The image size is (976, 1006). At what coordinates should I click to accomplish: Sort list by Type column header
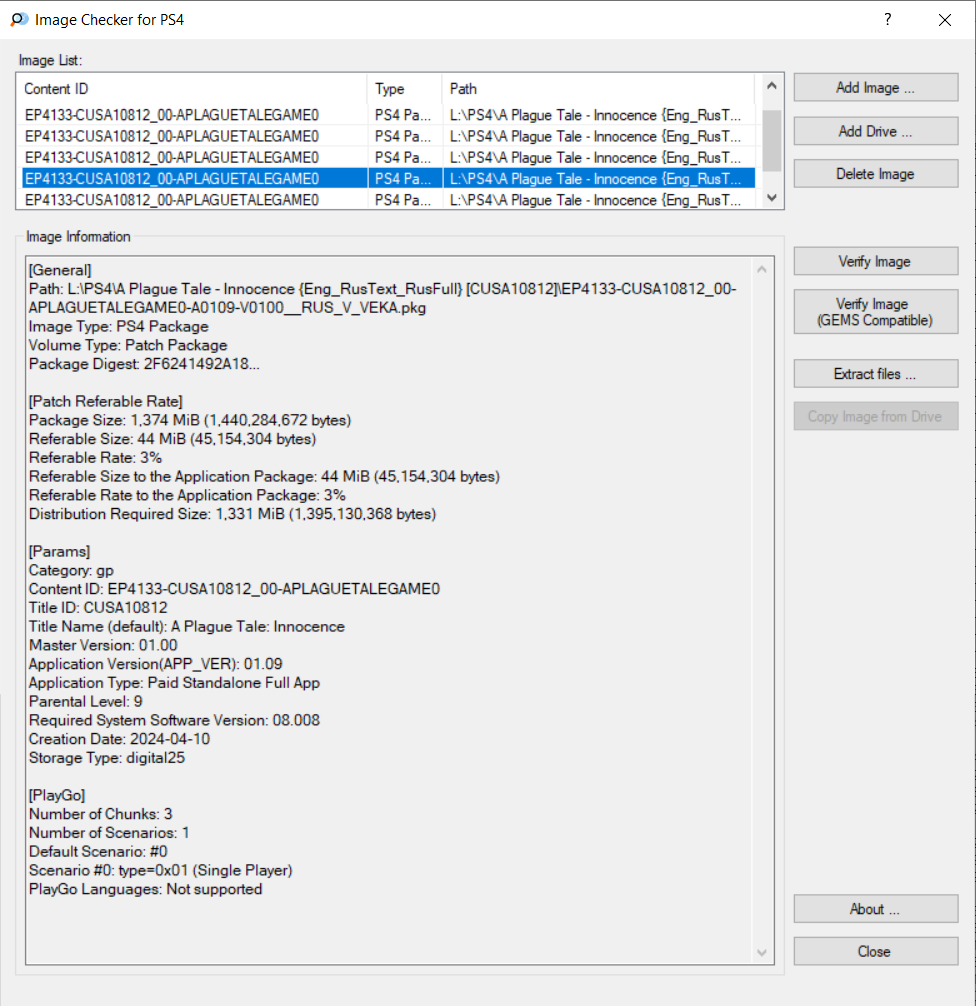(x=404, y=89)
